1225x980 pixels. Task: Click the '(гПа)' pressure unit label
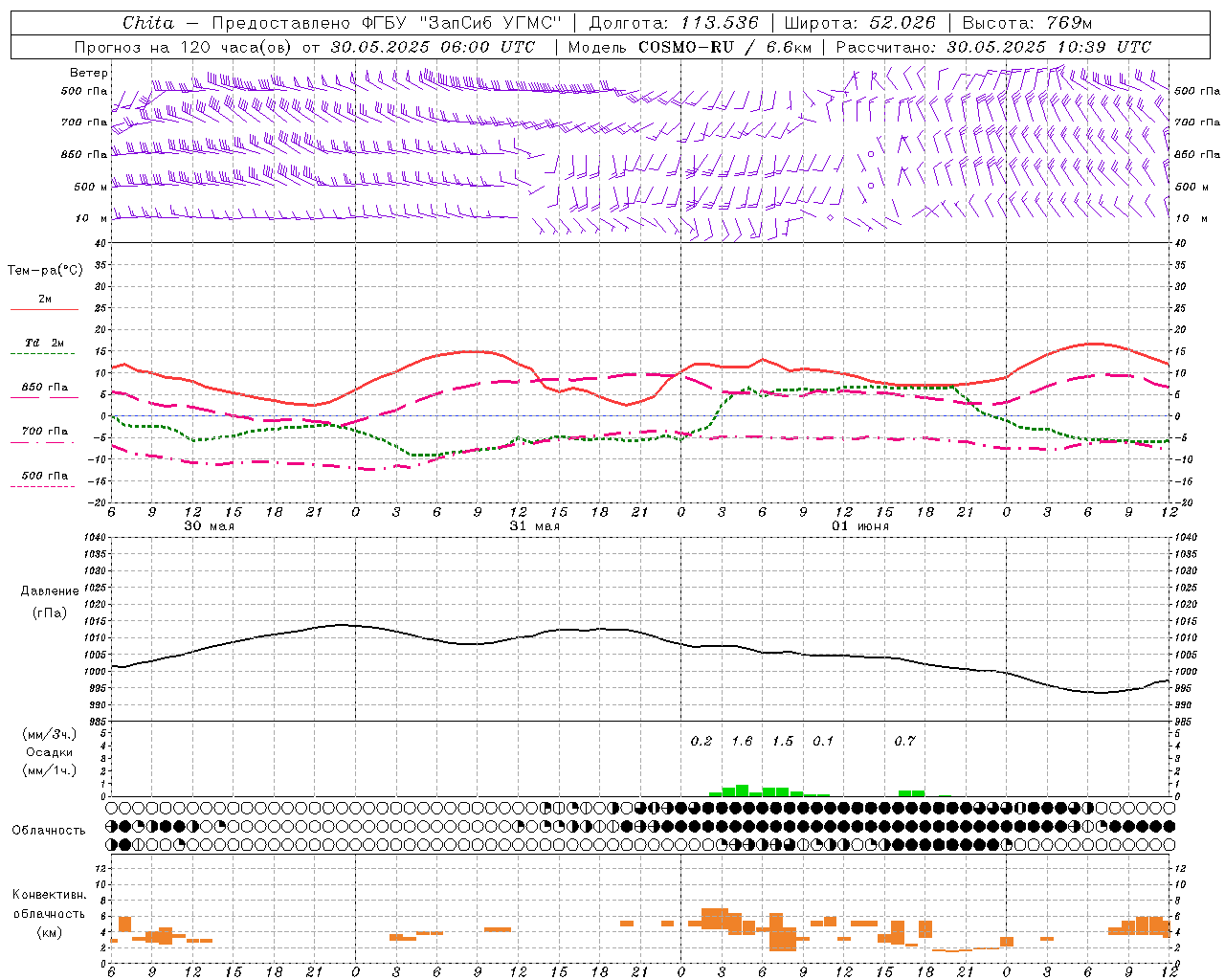click(x=50, y=613)
